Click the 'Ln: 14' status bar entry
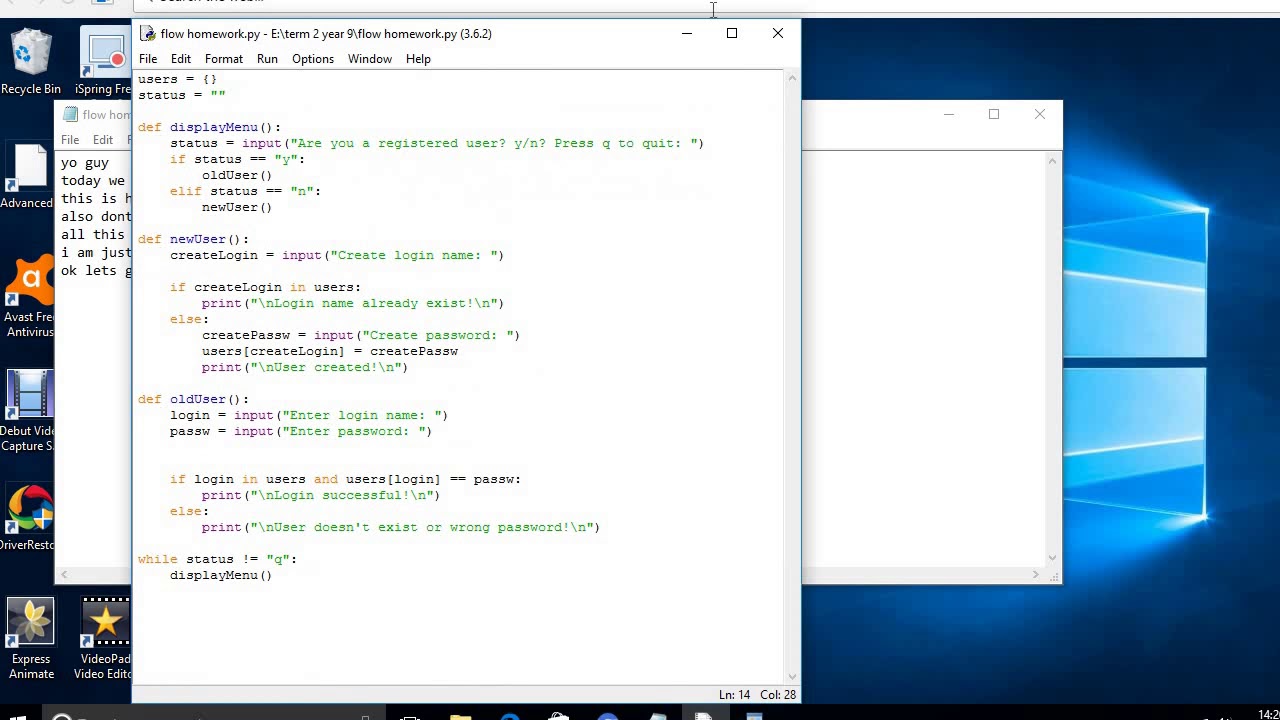 point(734,695)
